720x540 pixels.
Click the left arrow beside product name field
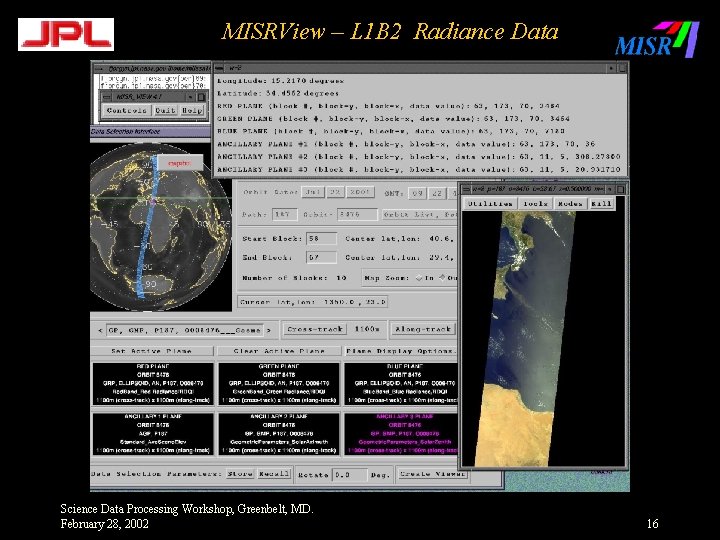click(x=100, y=330)
